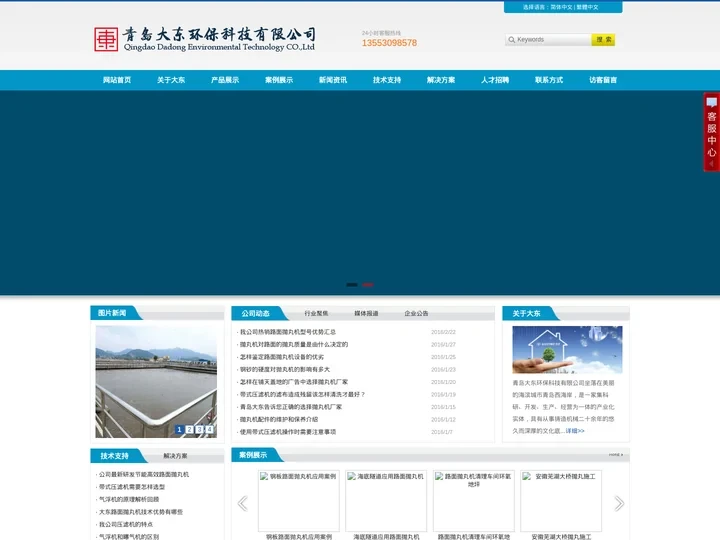Click the yellow 搜索 button
Image resolution: width=720 pixels, height=540 pixels.
point(603,40)
